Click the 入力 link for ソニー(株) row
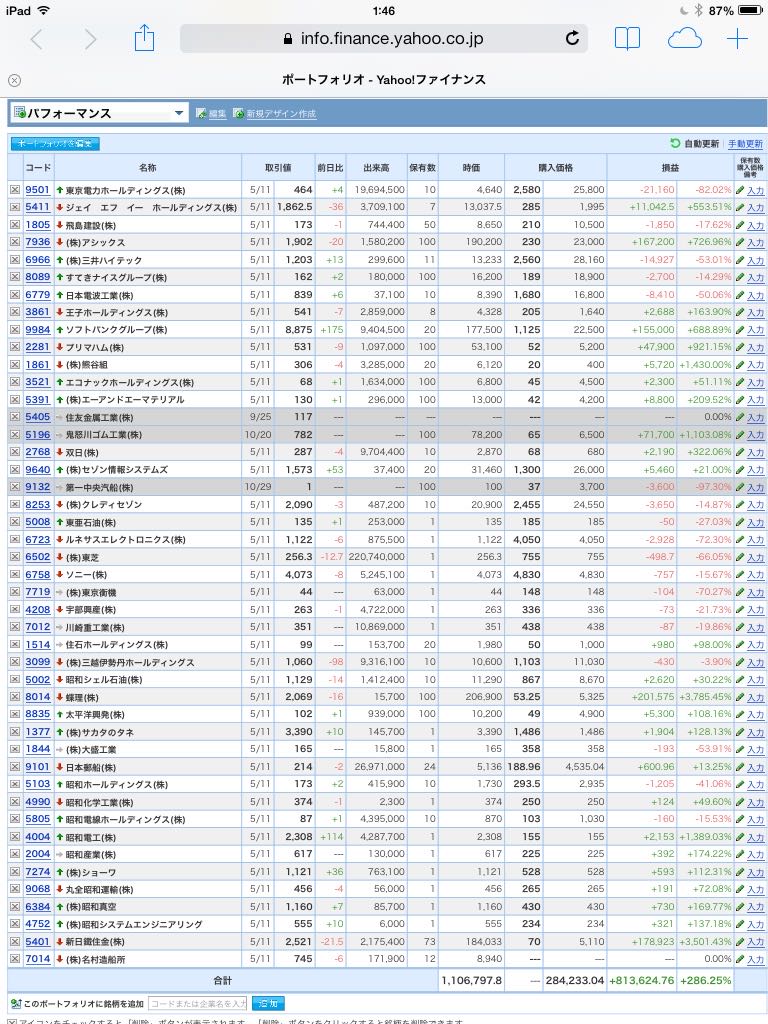Screen dimensions: 768x1024 tap(755, 575)
